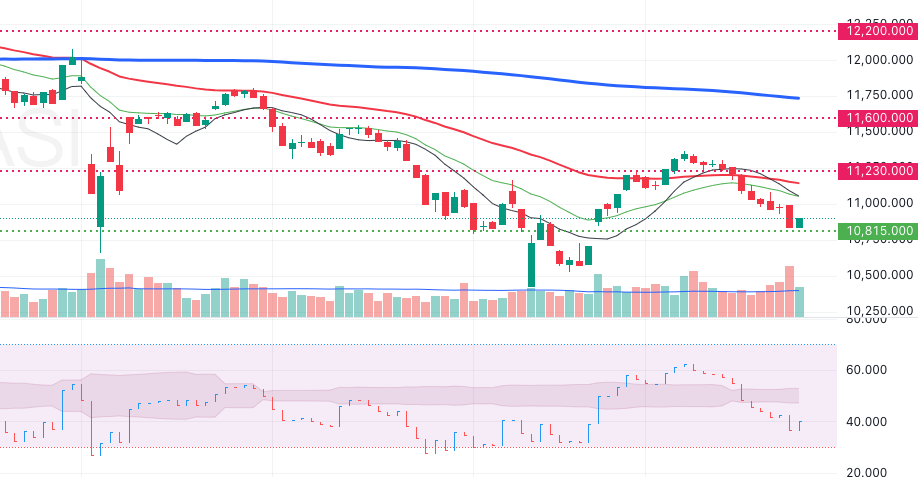Click the green 10,815.000 price label
Screen dimensions: 918x477
pos(879,231)
